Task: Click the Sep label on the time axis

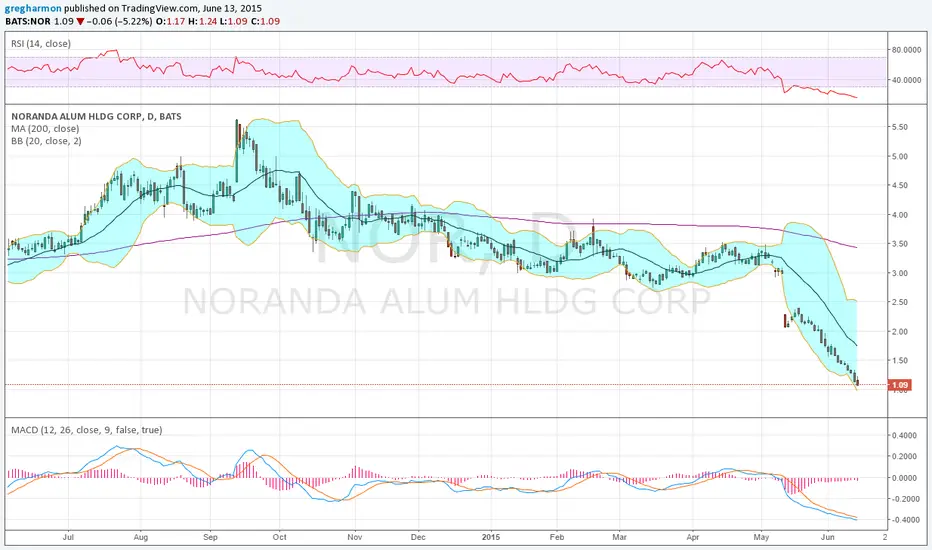Action: [210, 537]
